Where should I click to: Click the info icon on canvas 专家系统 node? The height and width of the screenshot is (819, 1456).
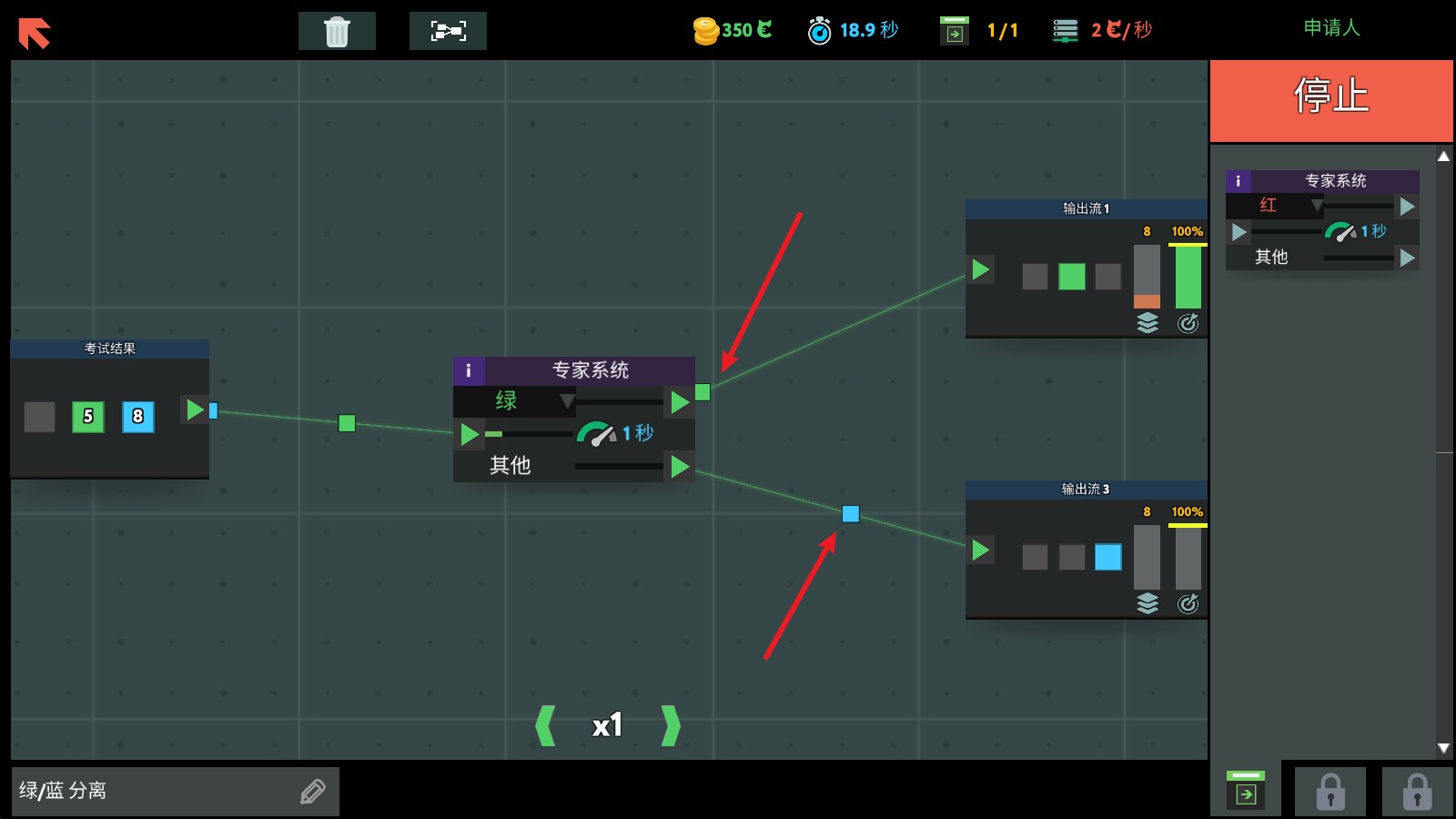[x=469, y=370]
